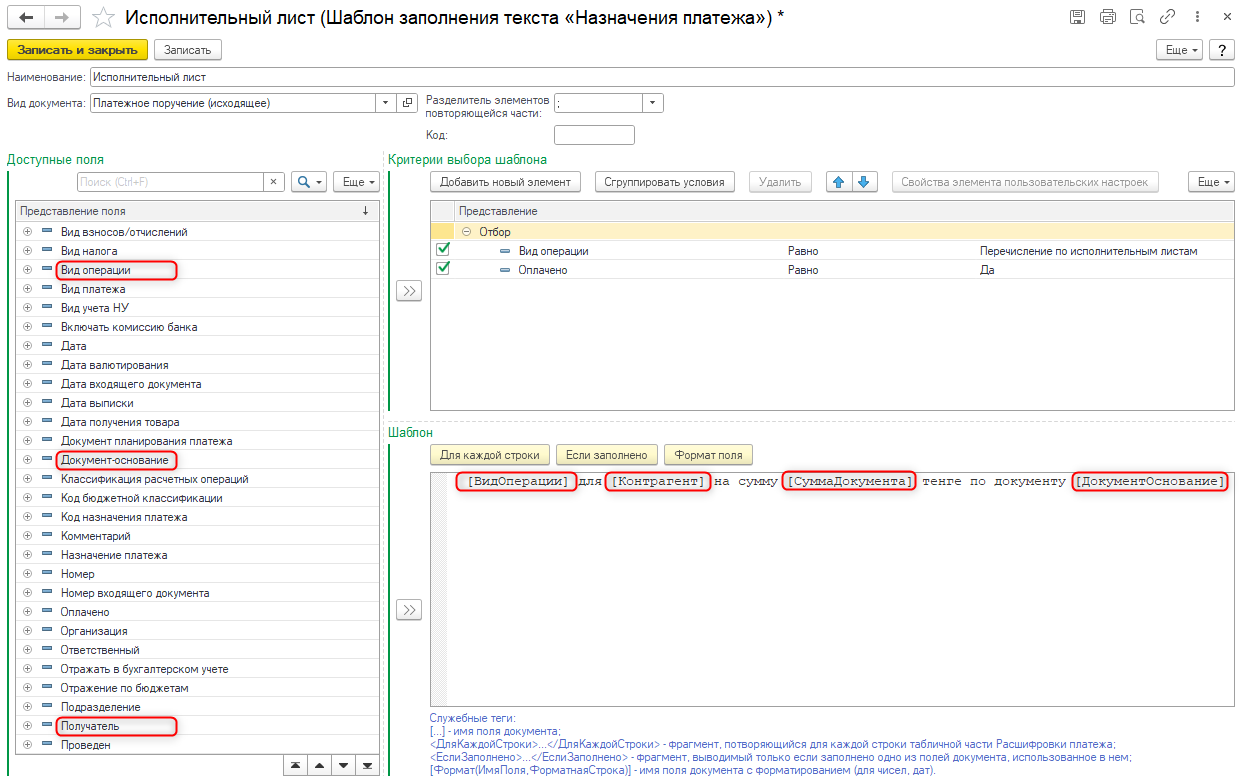Move criteria element up with blue arrow
Viewport: 1251px width, 784px height.
(839, 182)
